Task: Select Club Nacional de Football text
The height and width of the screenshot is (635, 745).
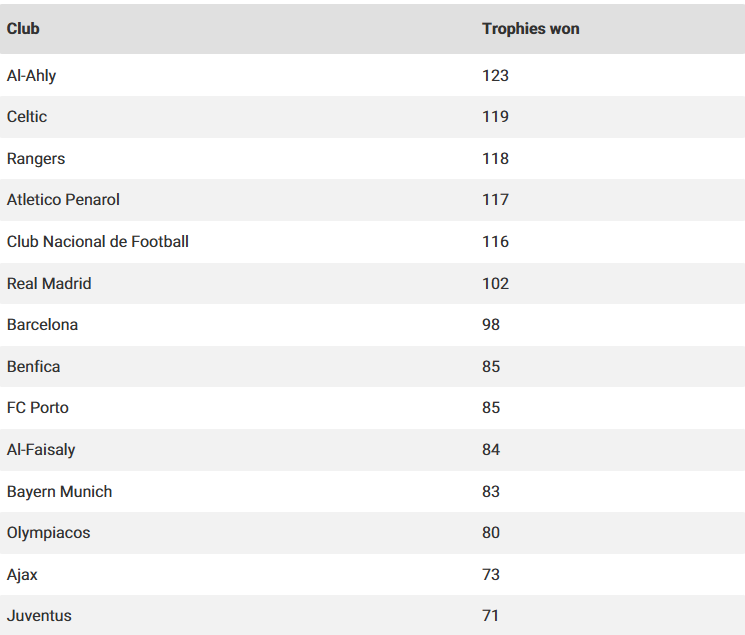Action: pyautogui.click(x=98, y=242)
